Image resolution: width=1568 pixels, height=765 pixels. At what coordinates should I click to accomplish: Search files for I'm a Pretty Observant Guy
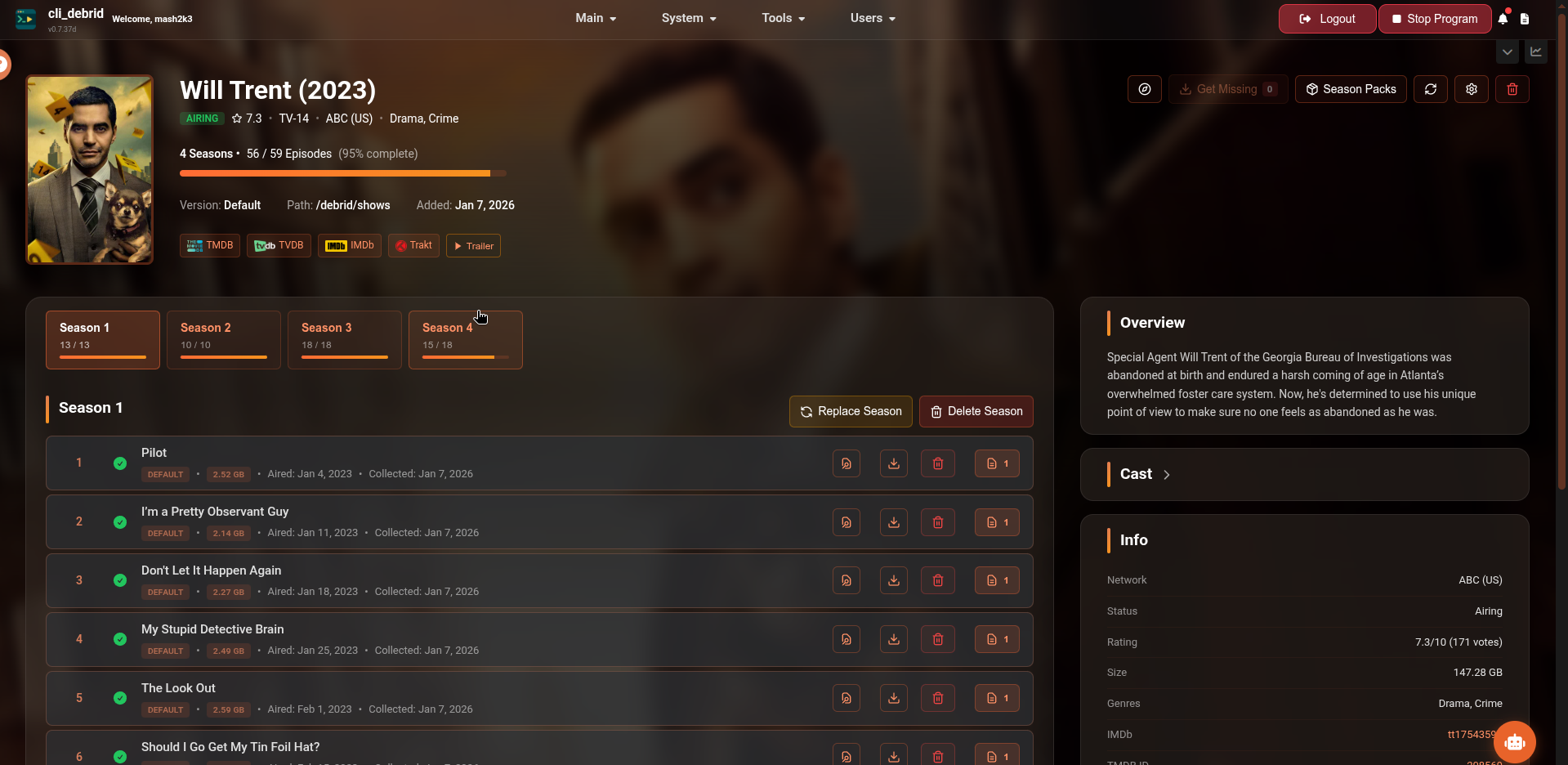[847, 522]
